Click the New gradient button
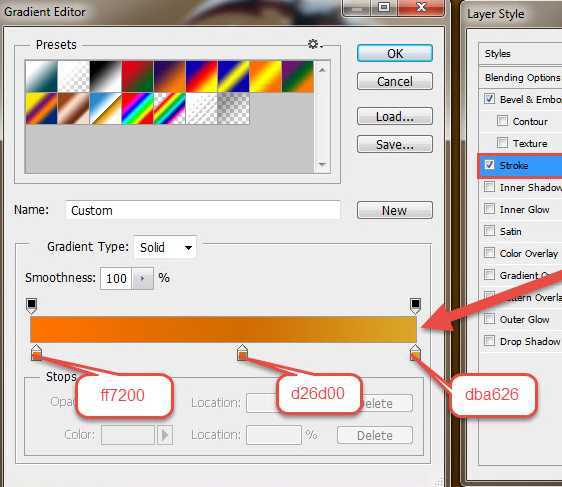This screenshot has width=562, height=487. pos(395,210)
